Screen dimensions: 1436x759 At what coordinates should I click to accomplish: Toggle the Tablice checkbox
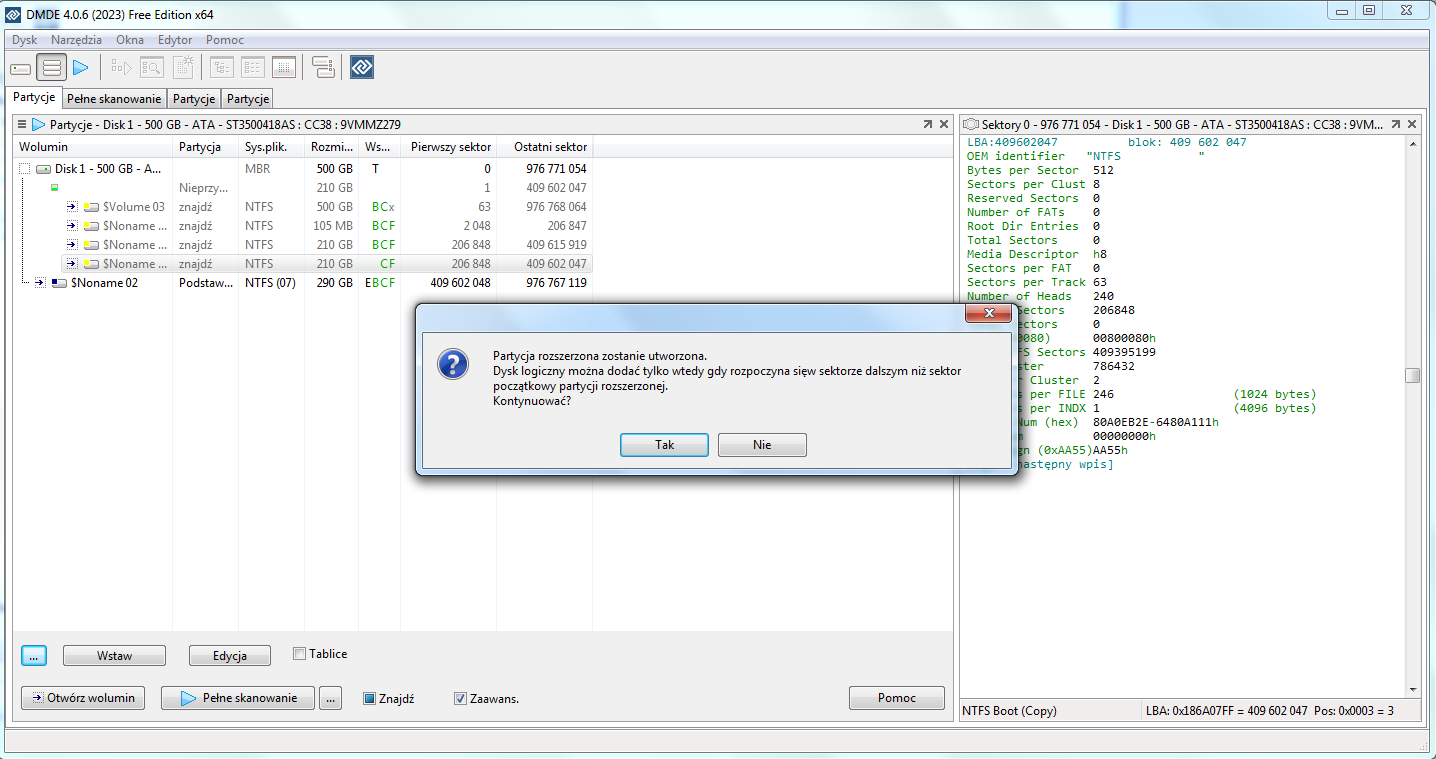point(299,654)
